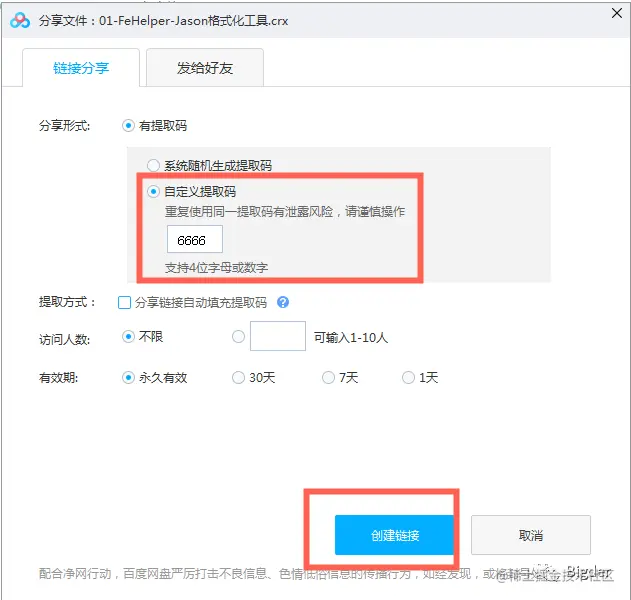Screen dimensions: 631x600
Task: Select the limited visitor count radio button
Action: (238, 336)
